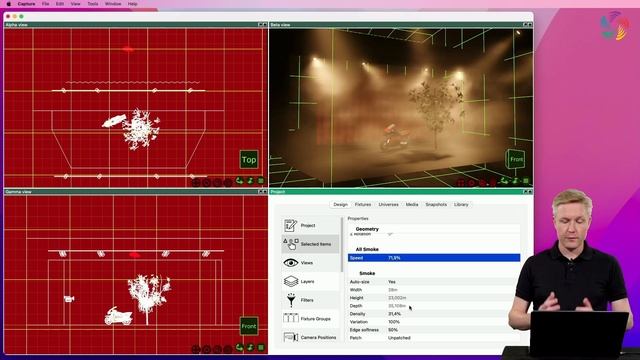Select the red highlighted smoke object in Alpha view
The height and width of the screenshot is (360, 640).
(128, 49)
